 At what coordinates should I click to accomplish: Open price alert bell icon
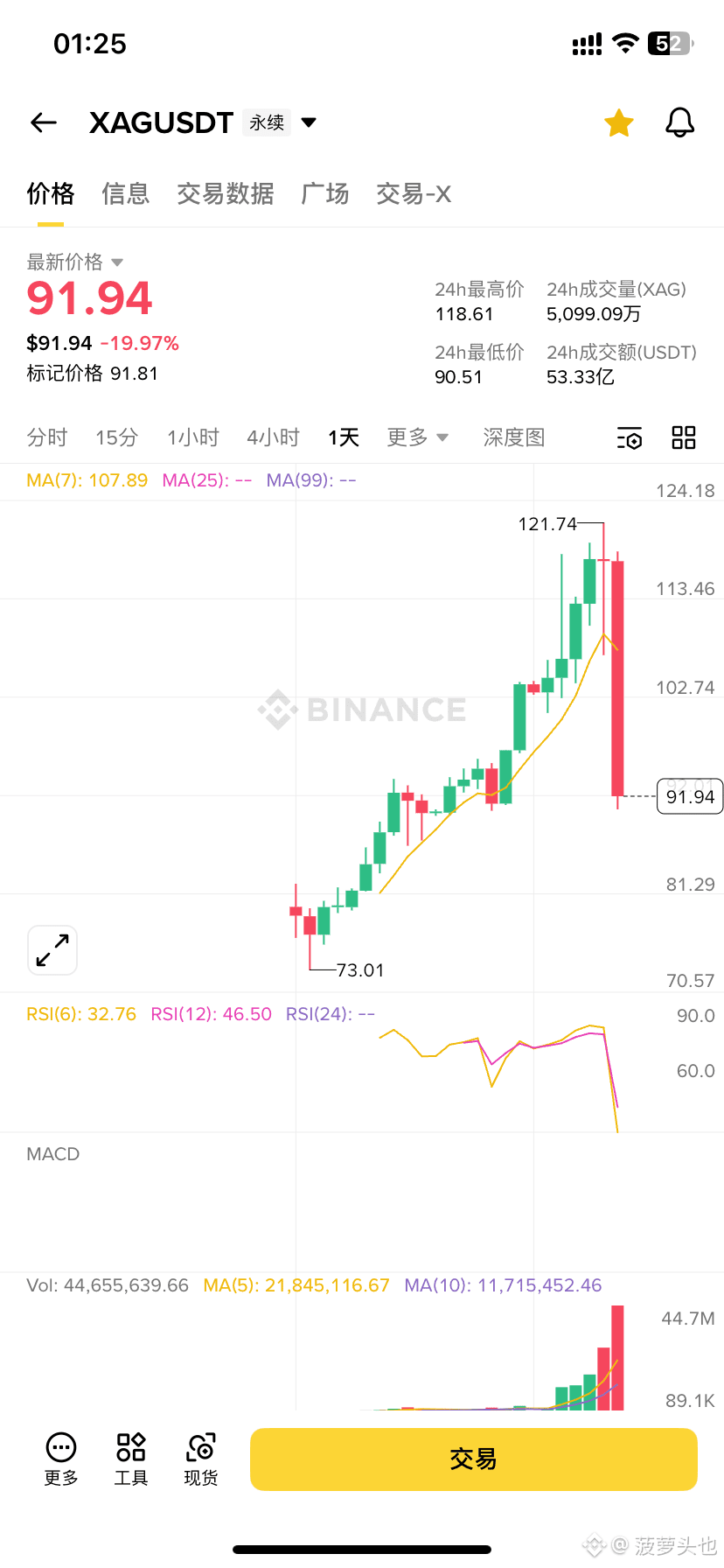[x=679, y=123]
